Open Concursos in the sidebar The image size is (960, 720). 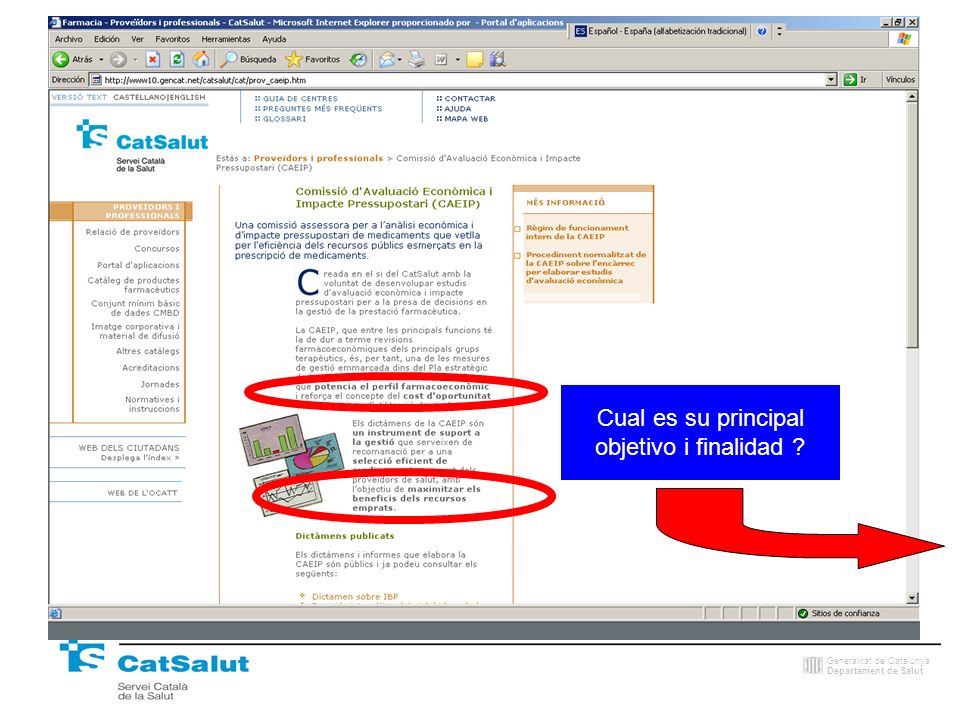(157, 249)
